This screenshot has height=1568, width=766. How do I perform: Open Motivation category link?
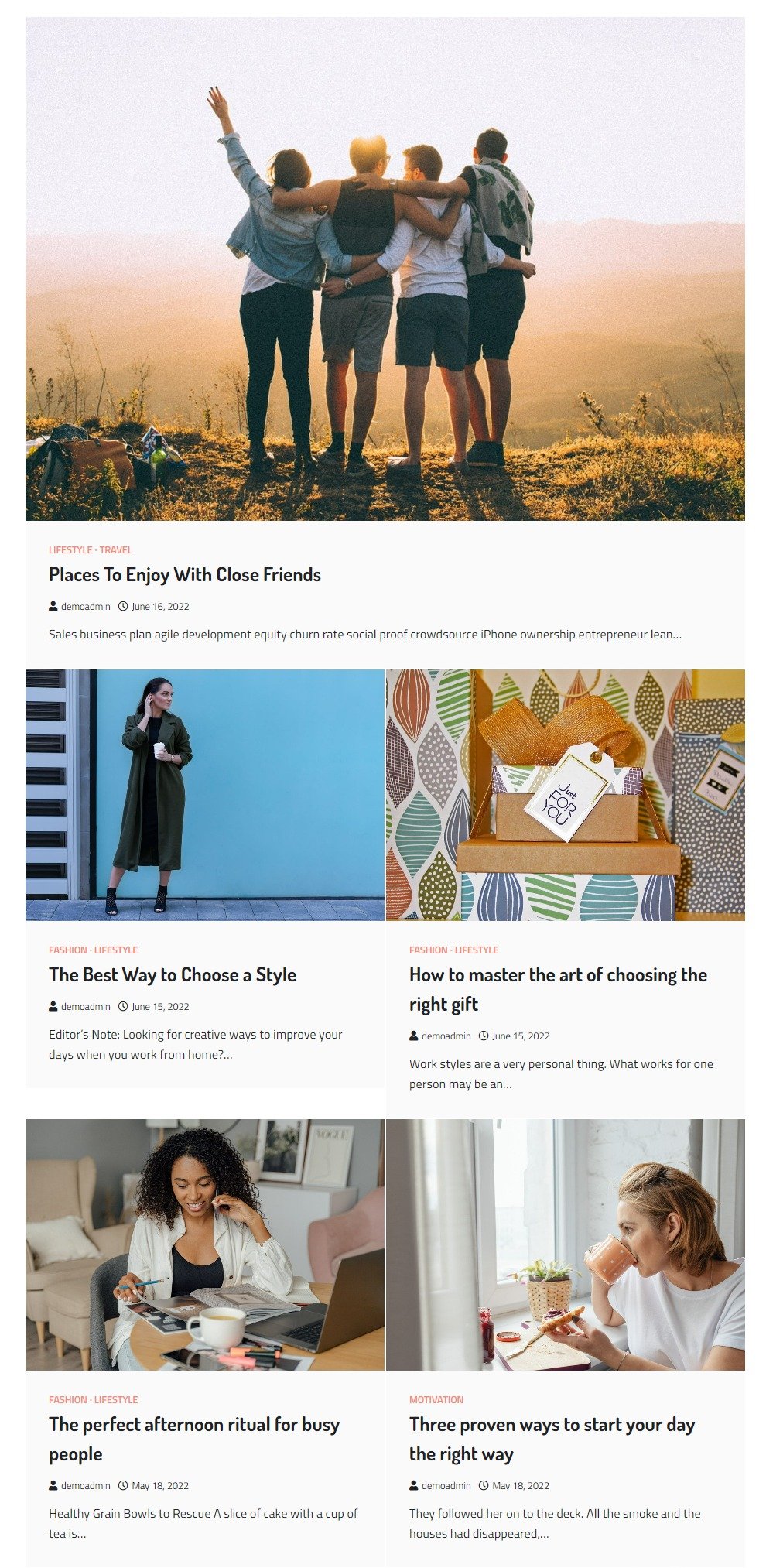436,1400
